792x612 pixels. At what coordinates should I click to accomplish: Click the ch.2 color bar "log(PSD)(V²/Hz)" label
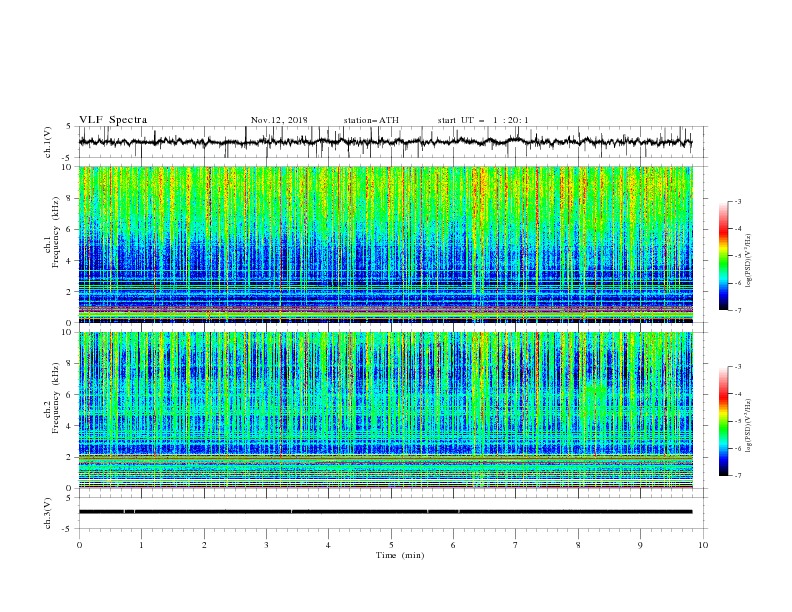(x=748, y=426)
